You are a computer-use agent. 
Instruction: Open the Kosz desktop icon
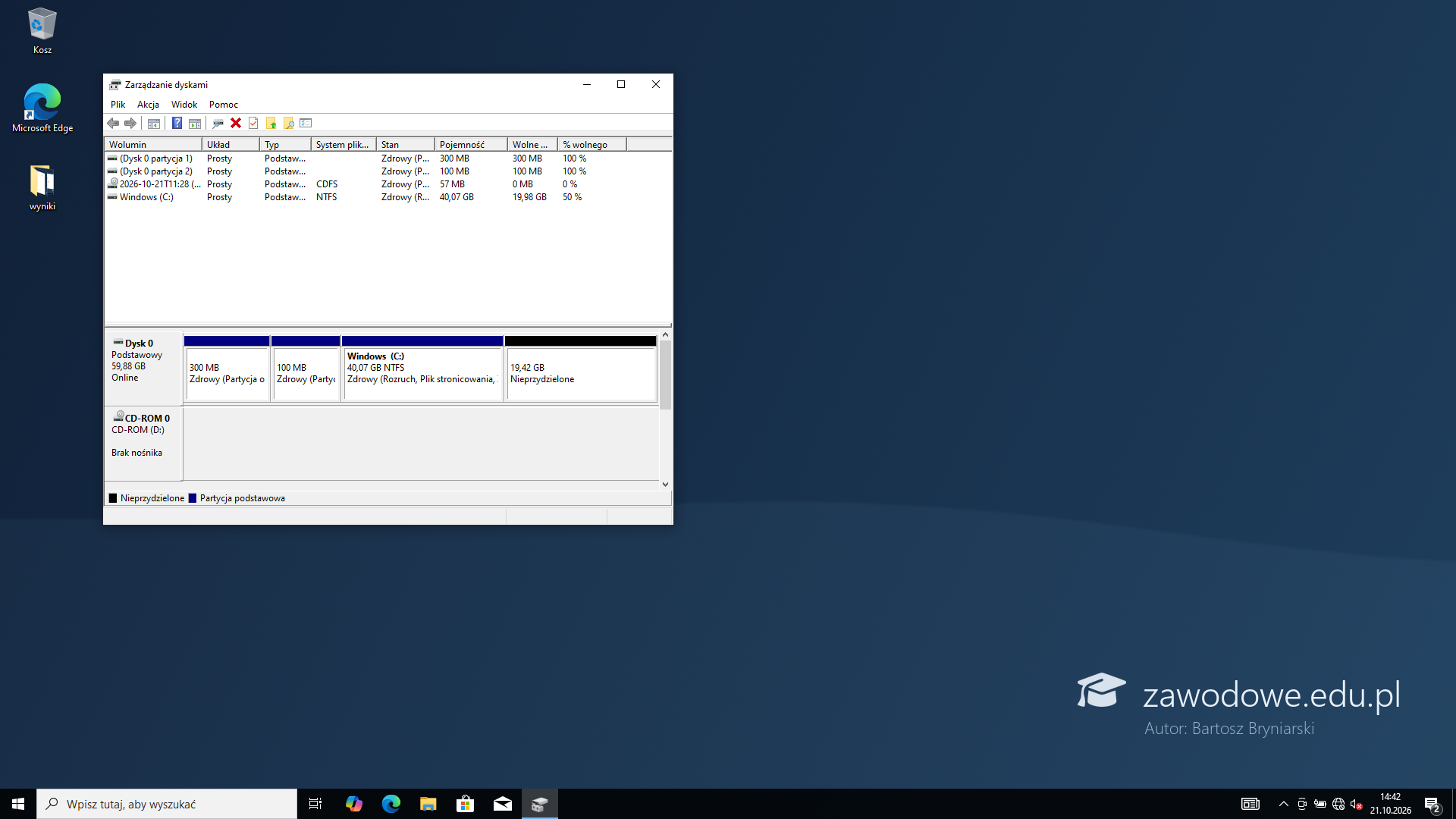point(42,31)
